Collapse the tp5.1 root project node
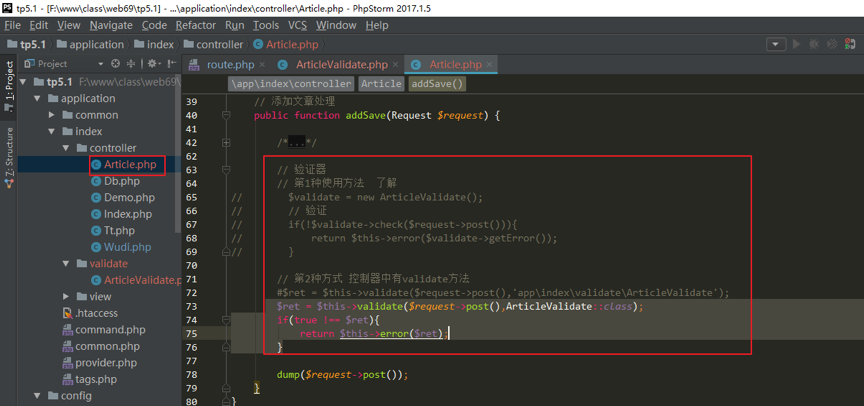This screenshot has width=864, height=406. [x=24, y=82]
